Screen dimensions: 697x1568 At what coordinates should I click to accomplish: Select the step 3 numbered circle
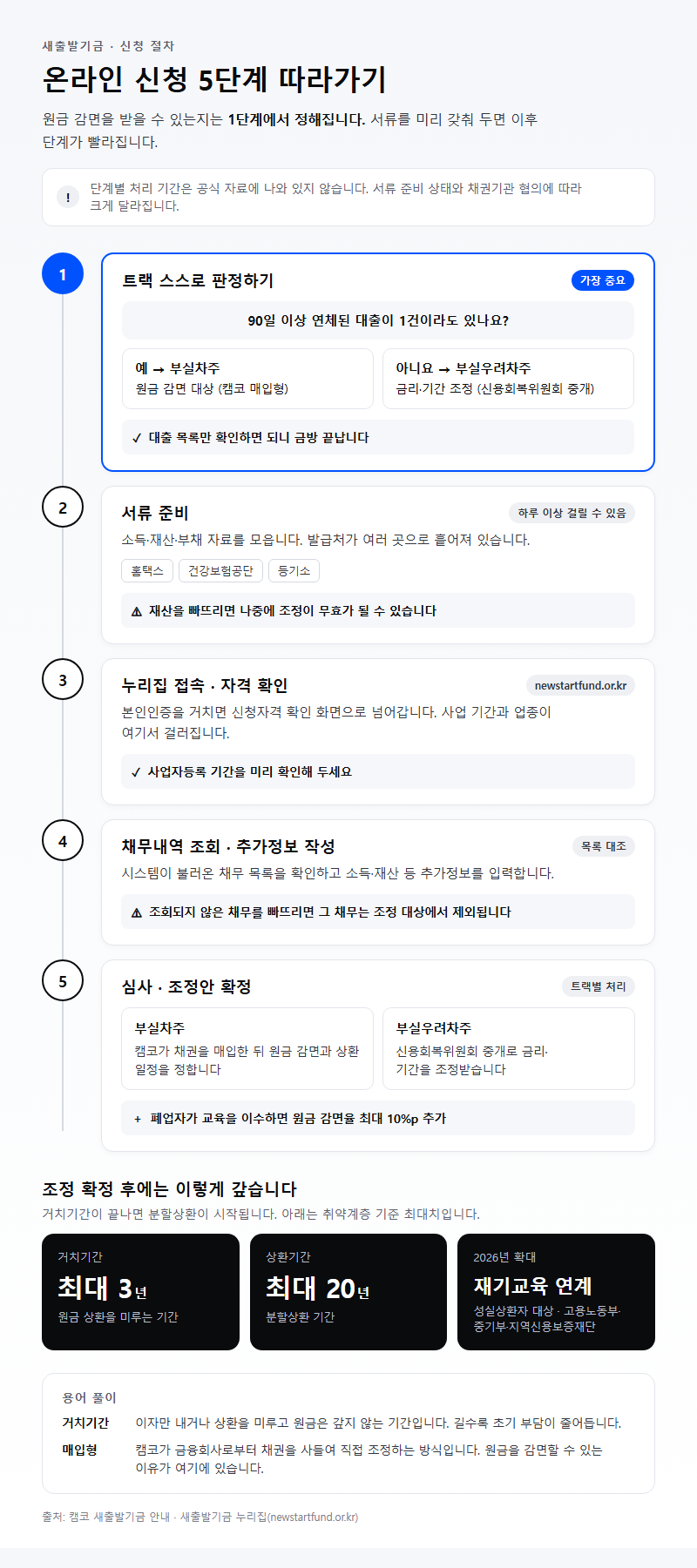pos(63,680)
